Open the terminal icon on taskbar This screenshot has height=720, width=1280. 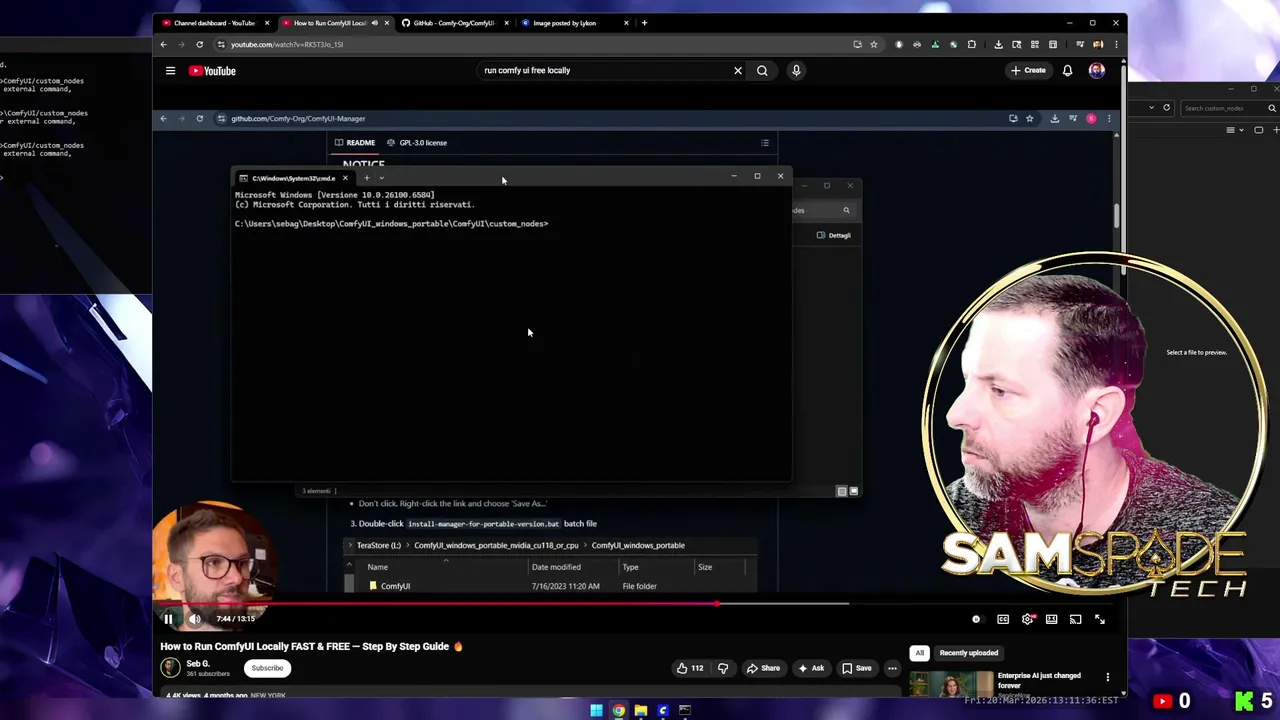point(685,711)
